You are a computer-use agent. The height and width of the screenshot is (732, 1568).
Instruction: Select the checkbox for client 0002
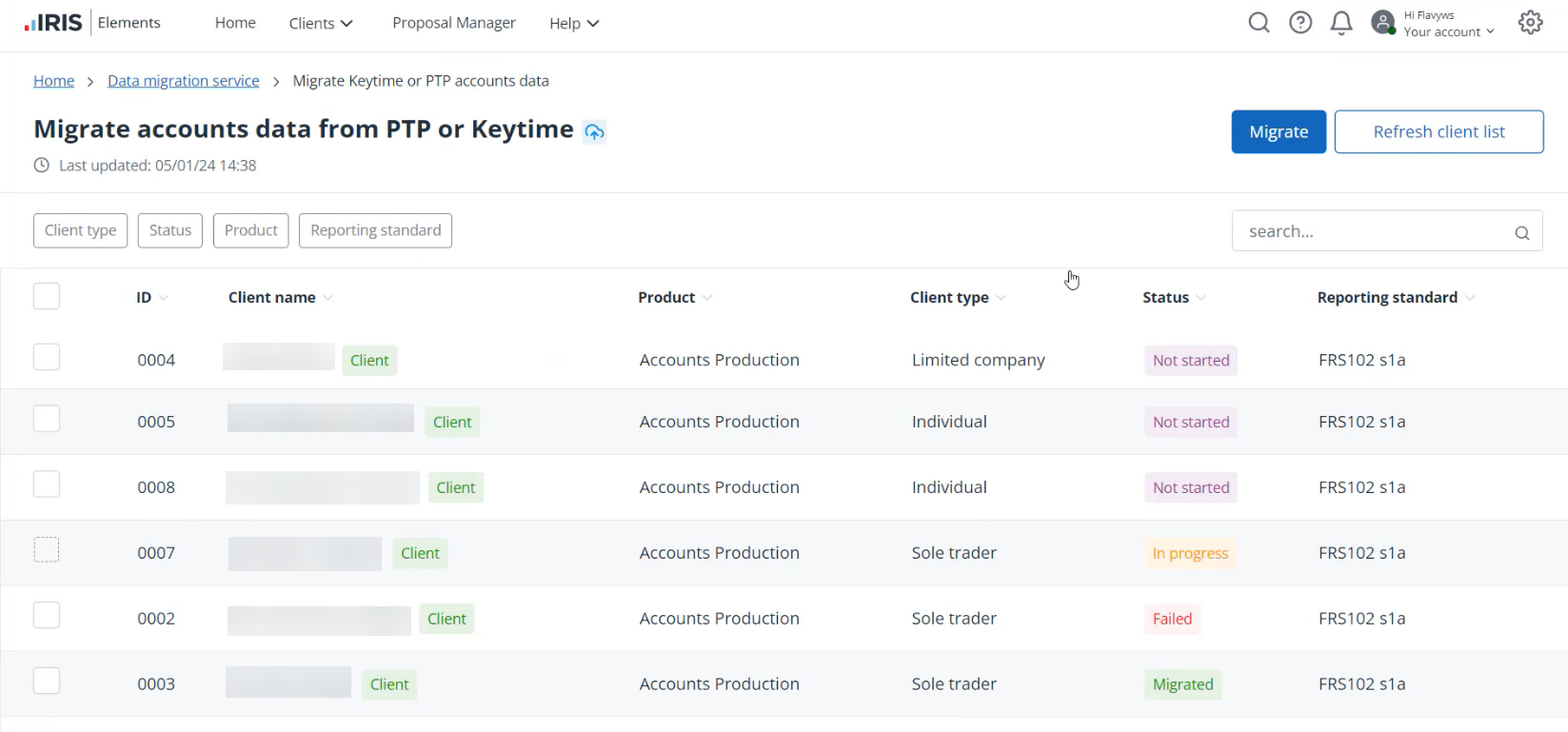click(x=47, y=615)
